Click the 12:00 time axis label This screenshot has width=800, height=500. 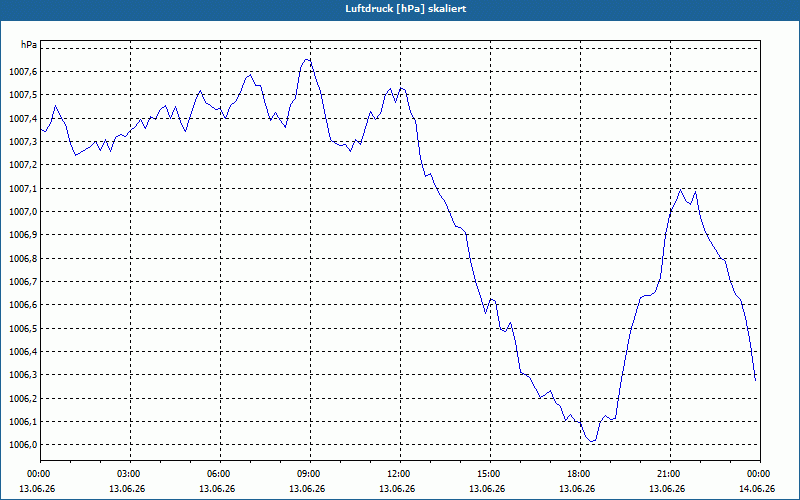401,473
